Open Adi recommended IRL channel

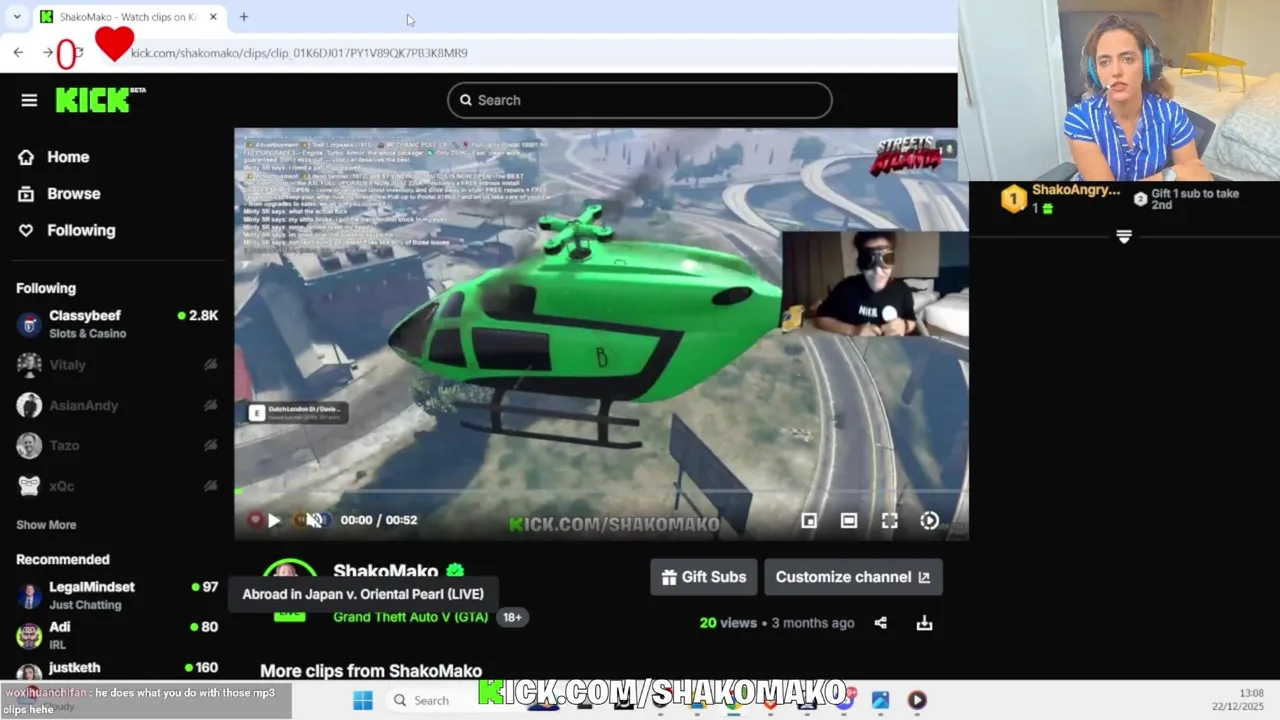(x=117, y=635)
